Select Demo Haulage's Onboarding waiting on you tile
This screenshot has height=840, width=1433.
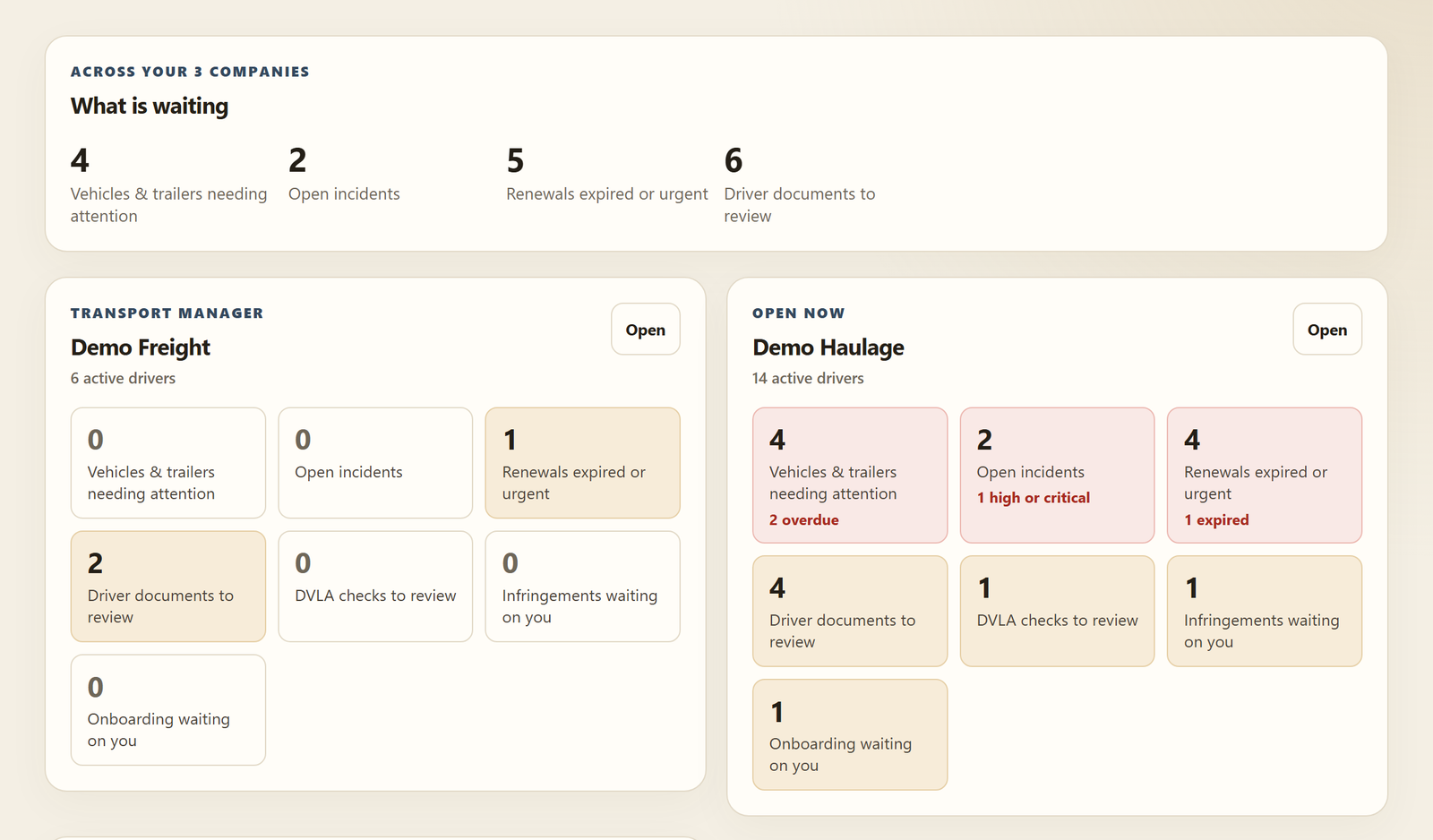point(850,735)
